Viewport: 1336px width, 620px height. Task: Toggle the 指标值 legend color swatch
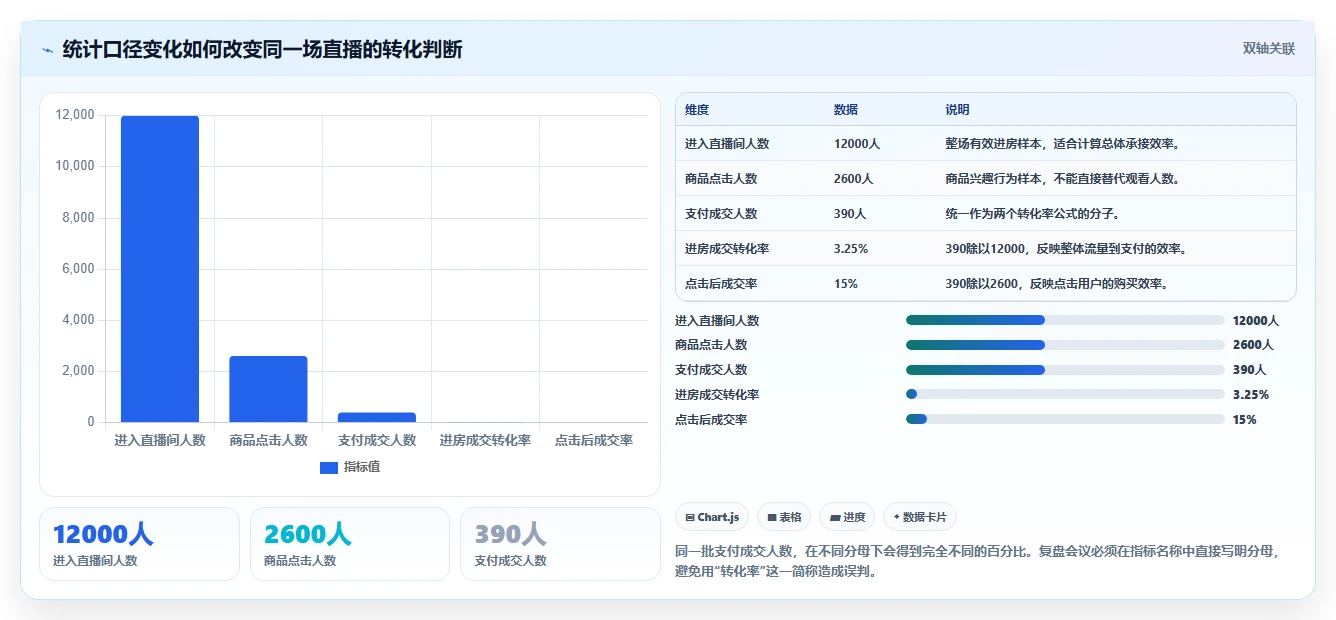329,467
